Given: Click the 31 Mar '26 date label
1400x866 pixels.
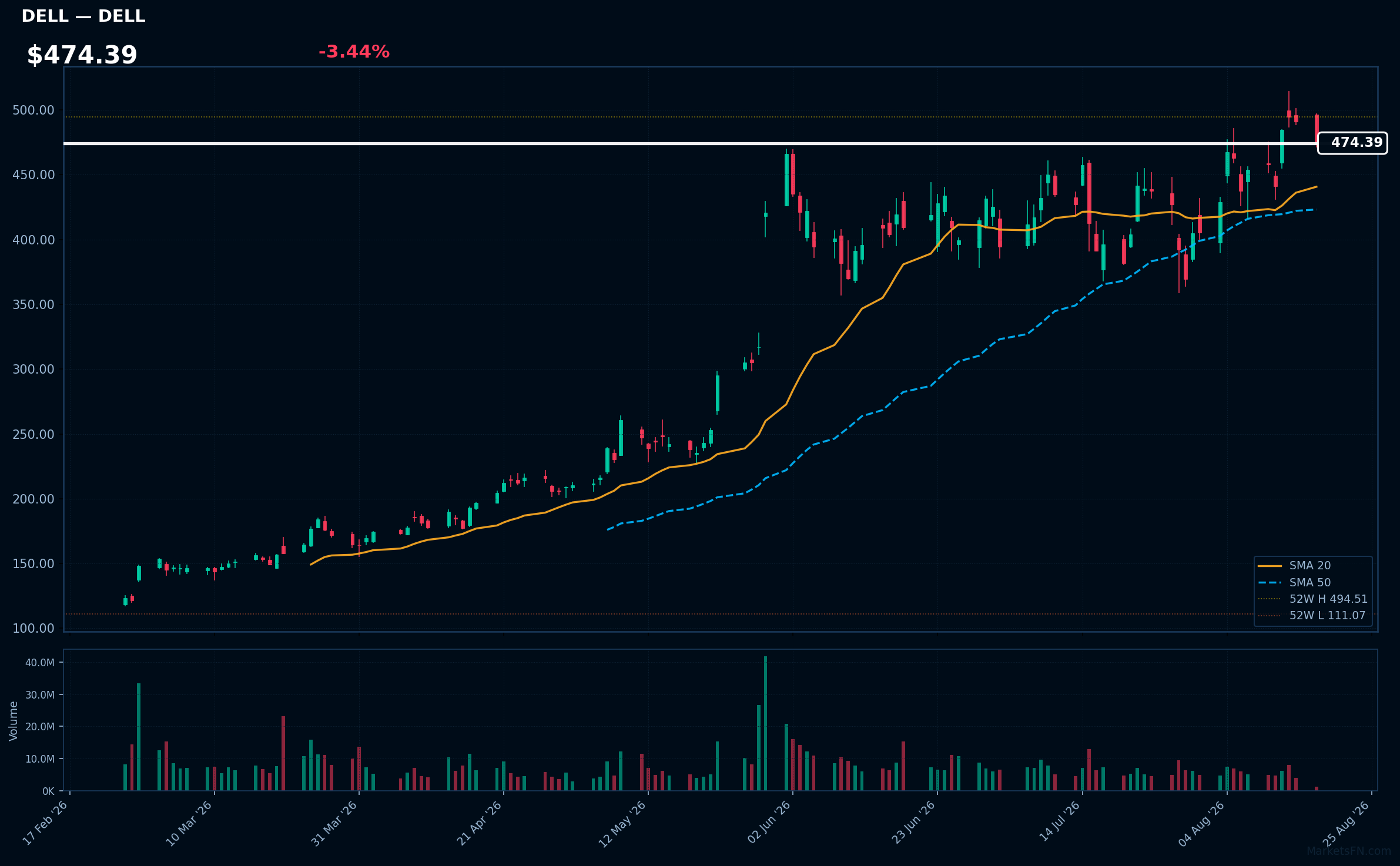Looking at the screenshot, I should coord(334,823).
